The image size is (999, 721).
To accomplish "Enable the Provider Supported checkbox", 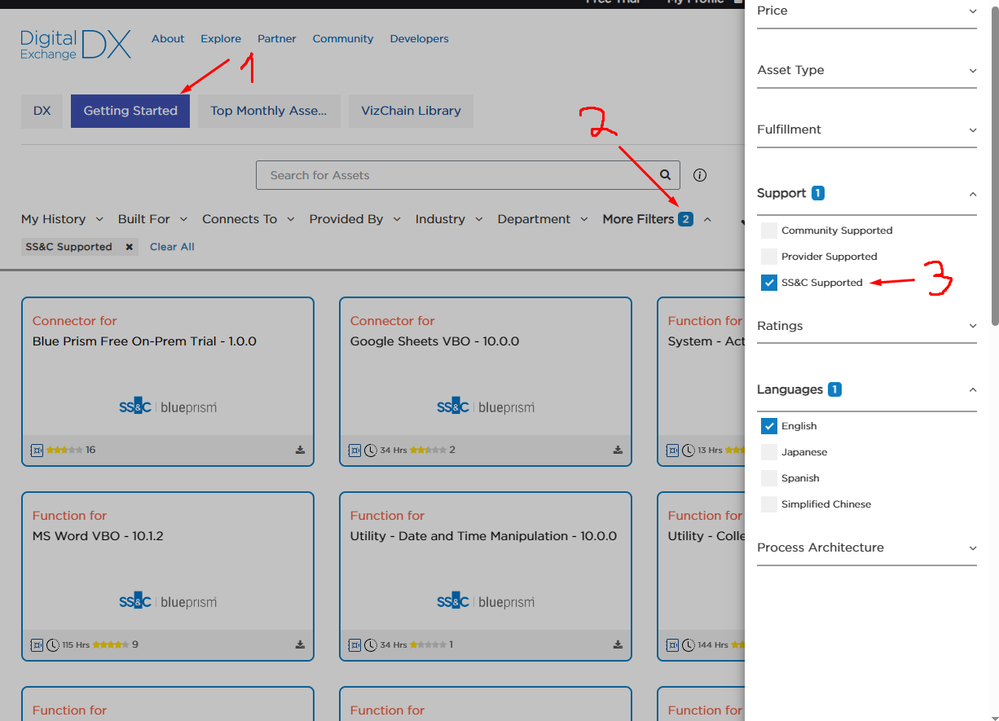I will click(769, 257).
